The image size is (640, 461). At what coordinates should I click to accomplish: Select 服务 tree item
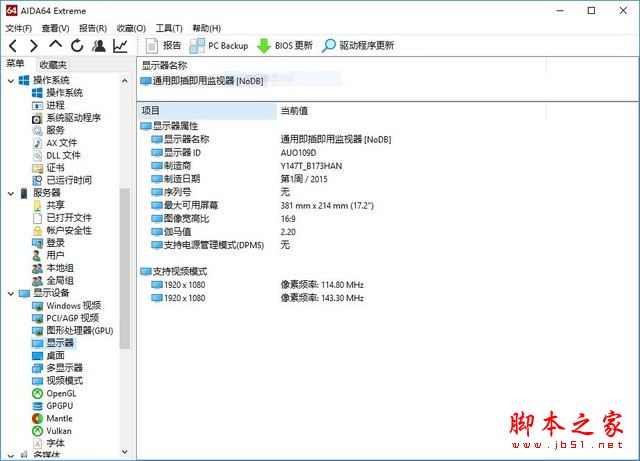[x=48, y=130]
